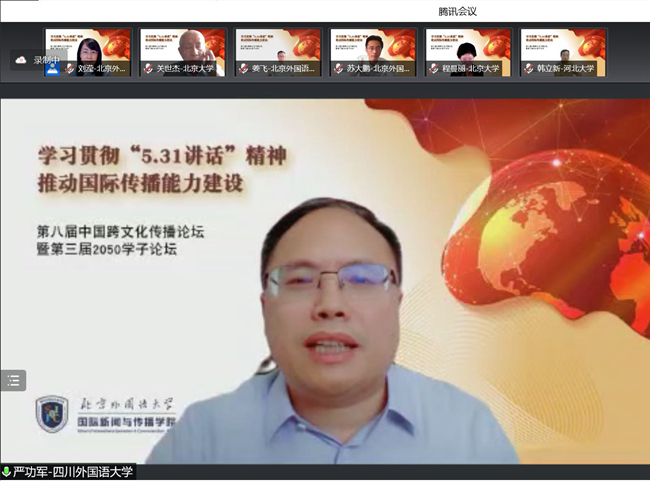
Task: Select the 韩立新-河北大学 participant thumbnail
Action: (x=563, y=52)
